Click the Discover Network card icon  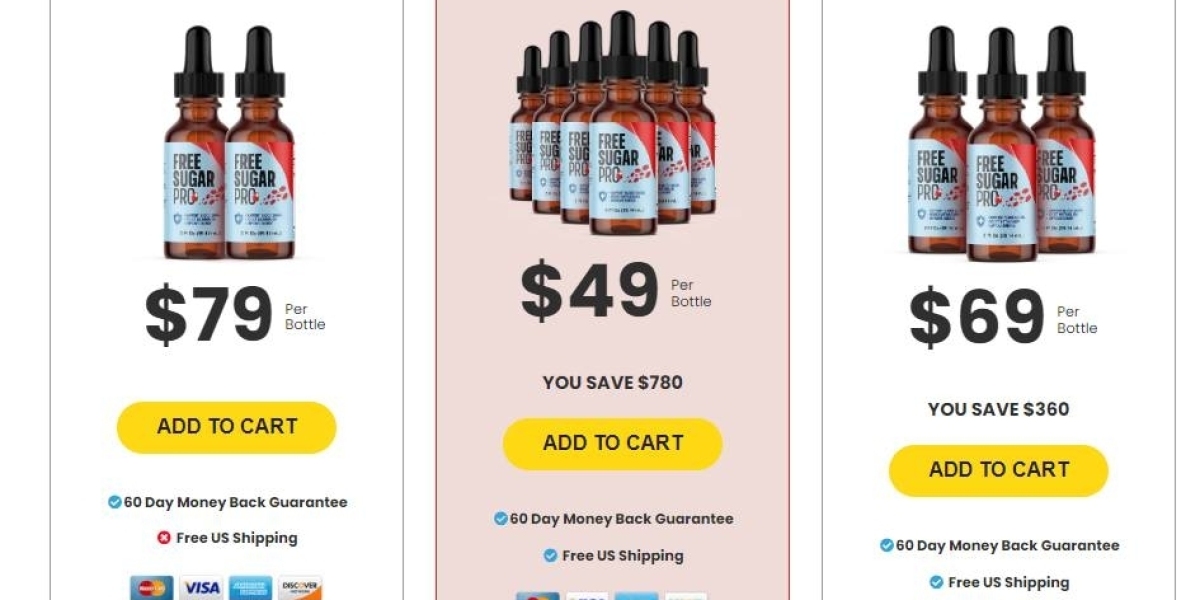300,588
